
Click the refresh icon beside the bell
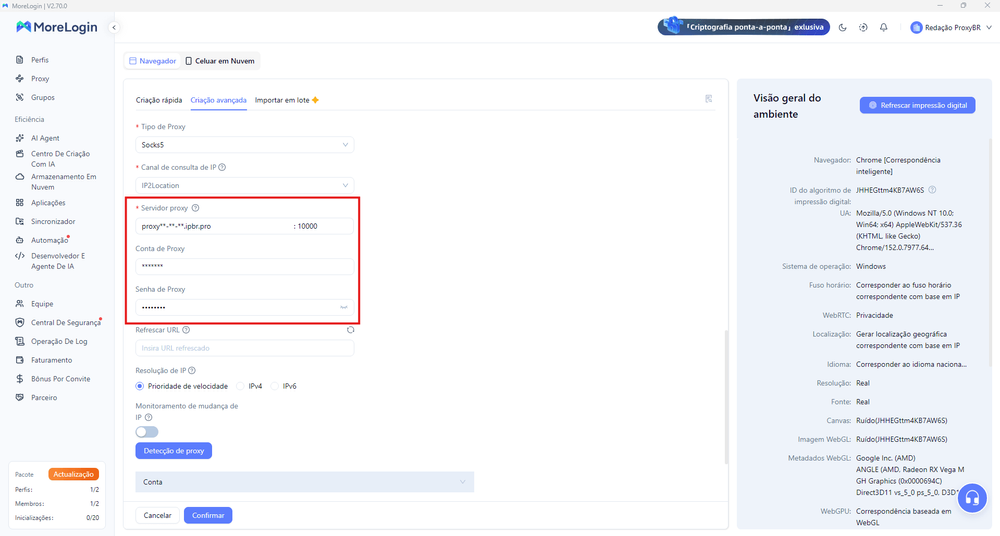tap(863, 27)
